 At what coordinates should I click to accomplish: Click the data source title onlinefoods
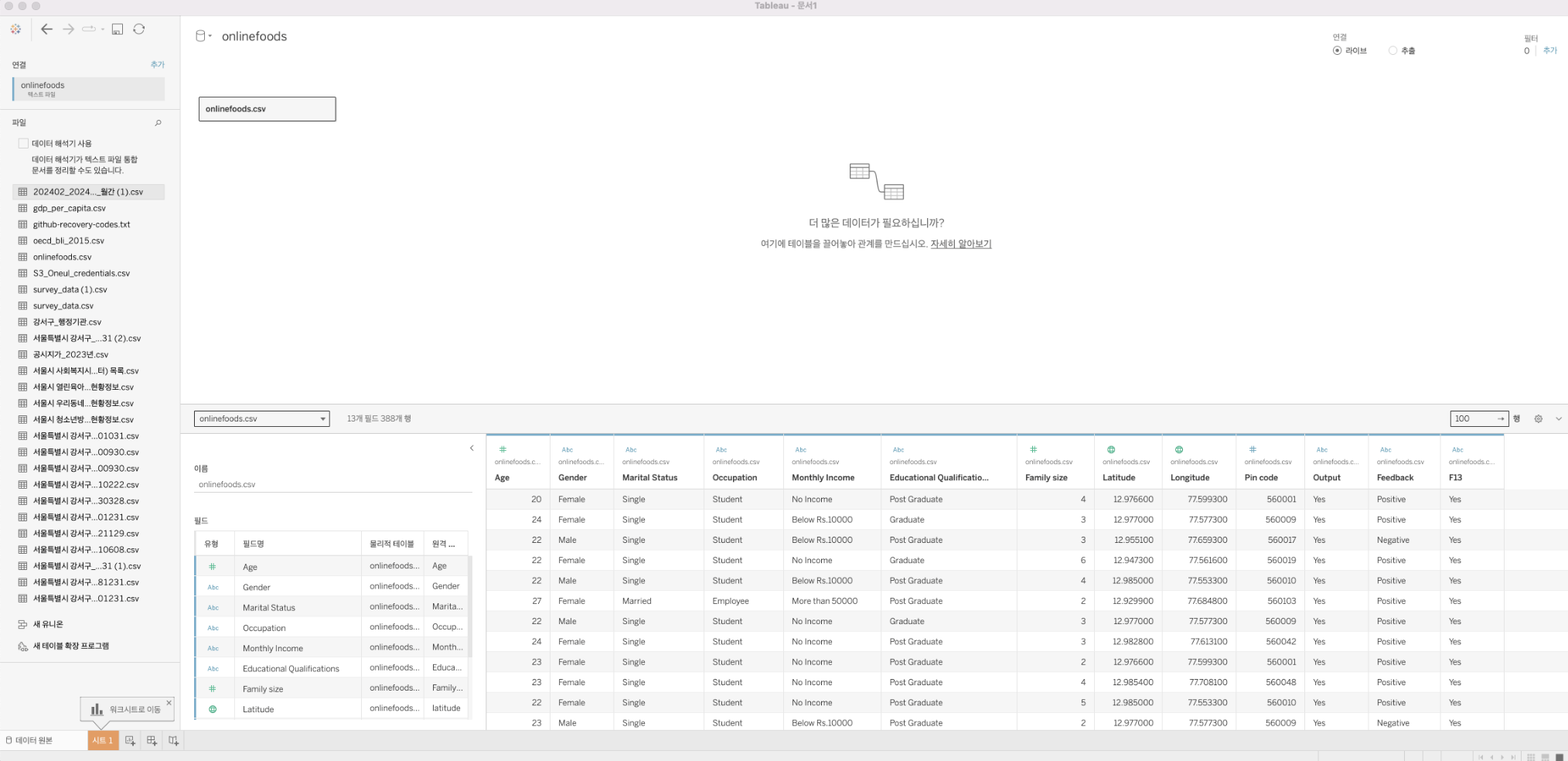coord(254,36)
